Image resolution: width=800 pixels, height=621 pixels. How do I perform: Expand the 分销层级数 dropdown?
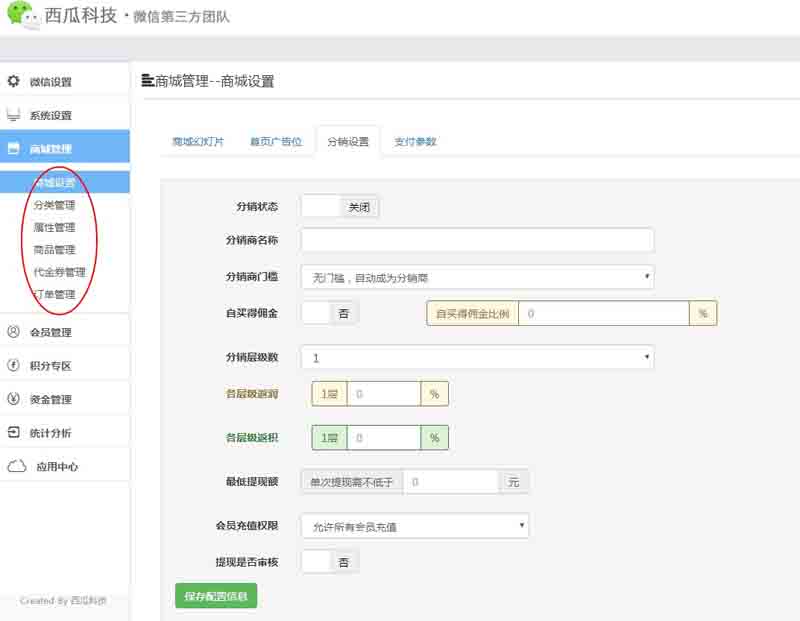(x=477, y=357)
